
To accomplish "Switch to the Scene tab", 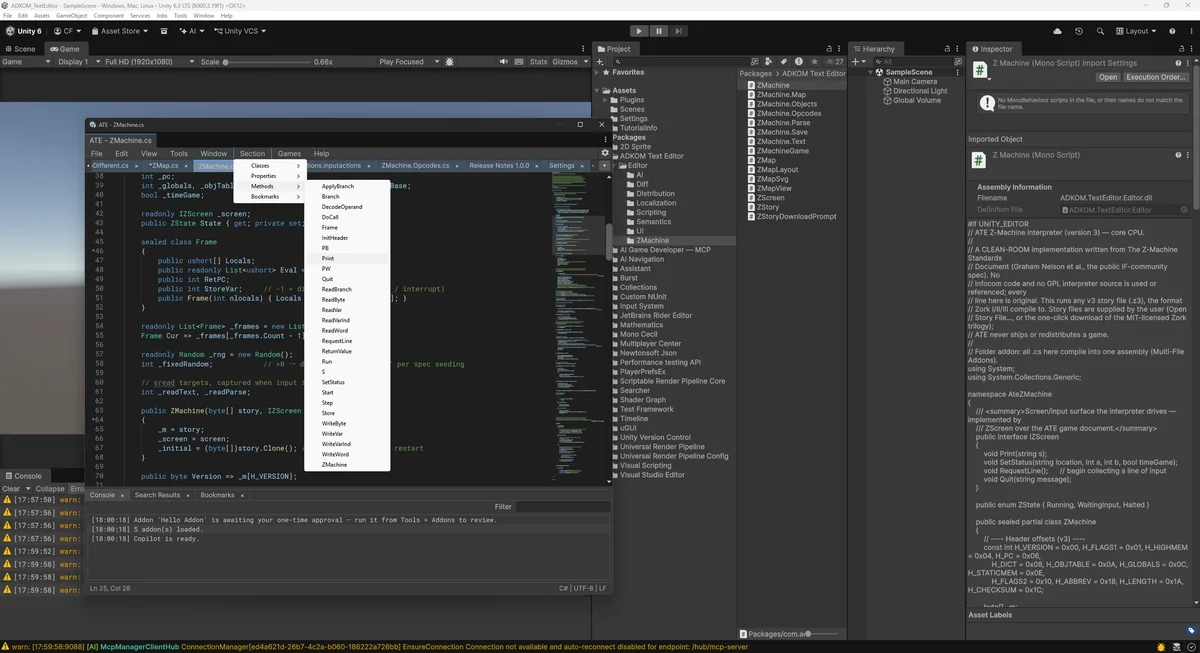I will 20,49.
